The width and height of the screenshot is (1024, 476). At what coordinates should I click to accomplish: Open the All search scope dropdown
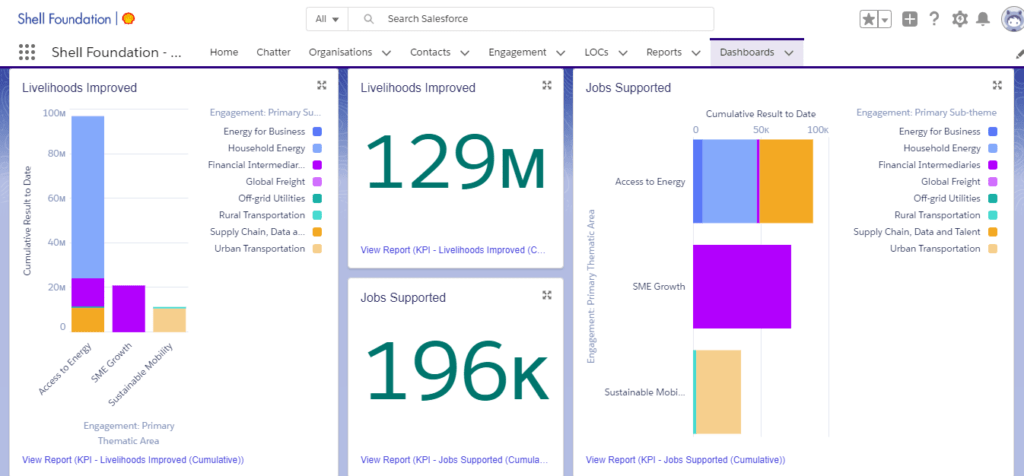327,19
